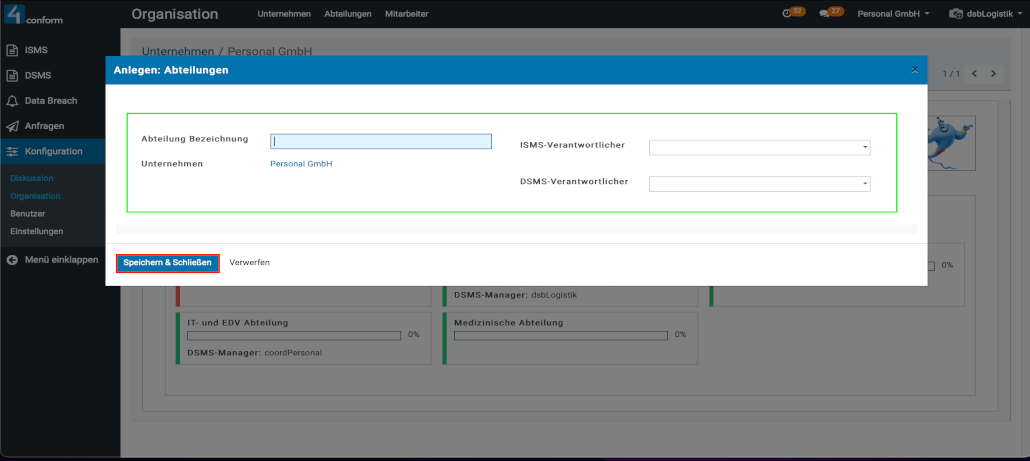Open the DSMS module in sidebar
The image size is (1030, 461).
[37, 75]
